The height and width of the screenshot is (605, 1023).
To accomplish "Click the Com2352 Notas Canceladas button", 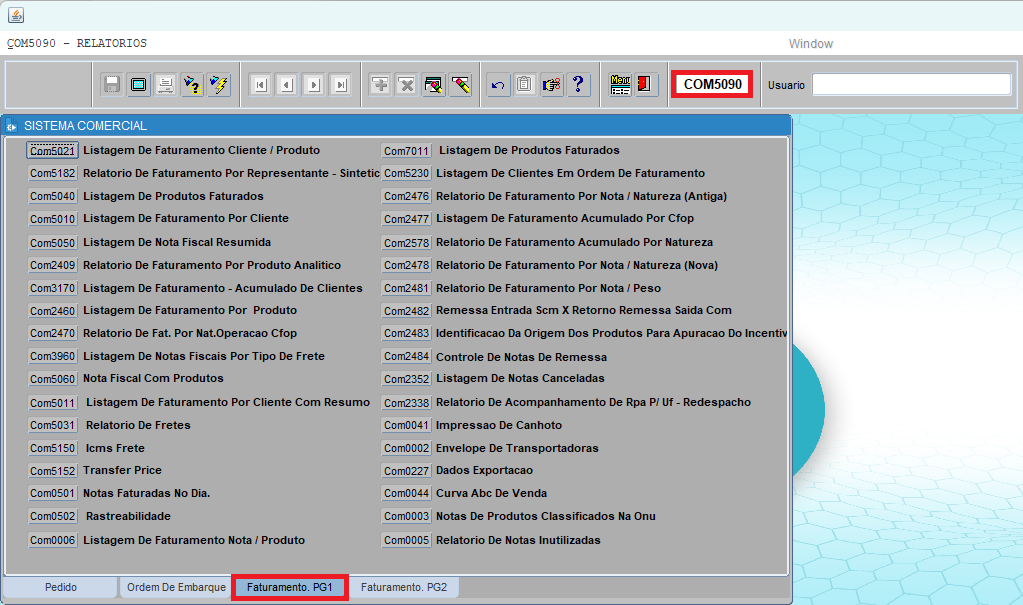I will (x=406, y=380).
